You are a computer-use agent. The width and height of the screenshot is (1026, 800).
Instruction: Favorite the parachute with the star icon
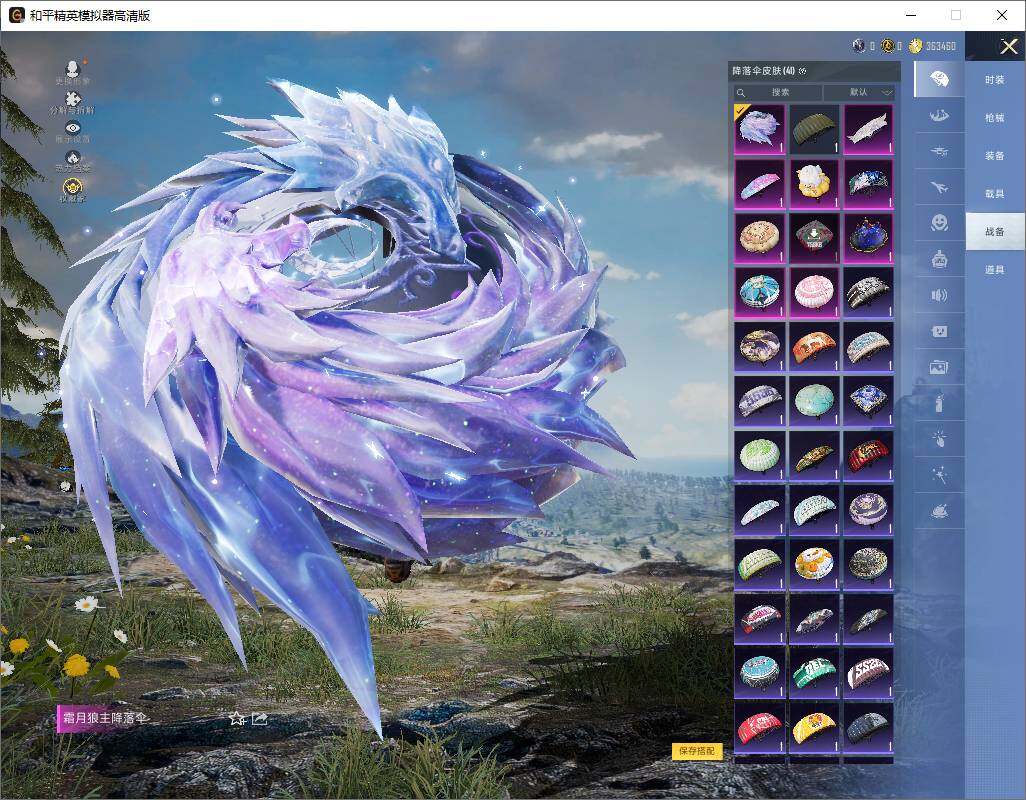tap(237, 719)
